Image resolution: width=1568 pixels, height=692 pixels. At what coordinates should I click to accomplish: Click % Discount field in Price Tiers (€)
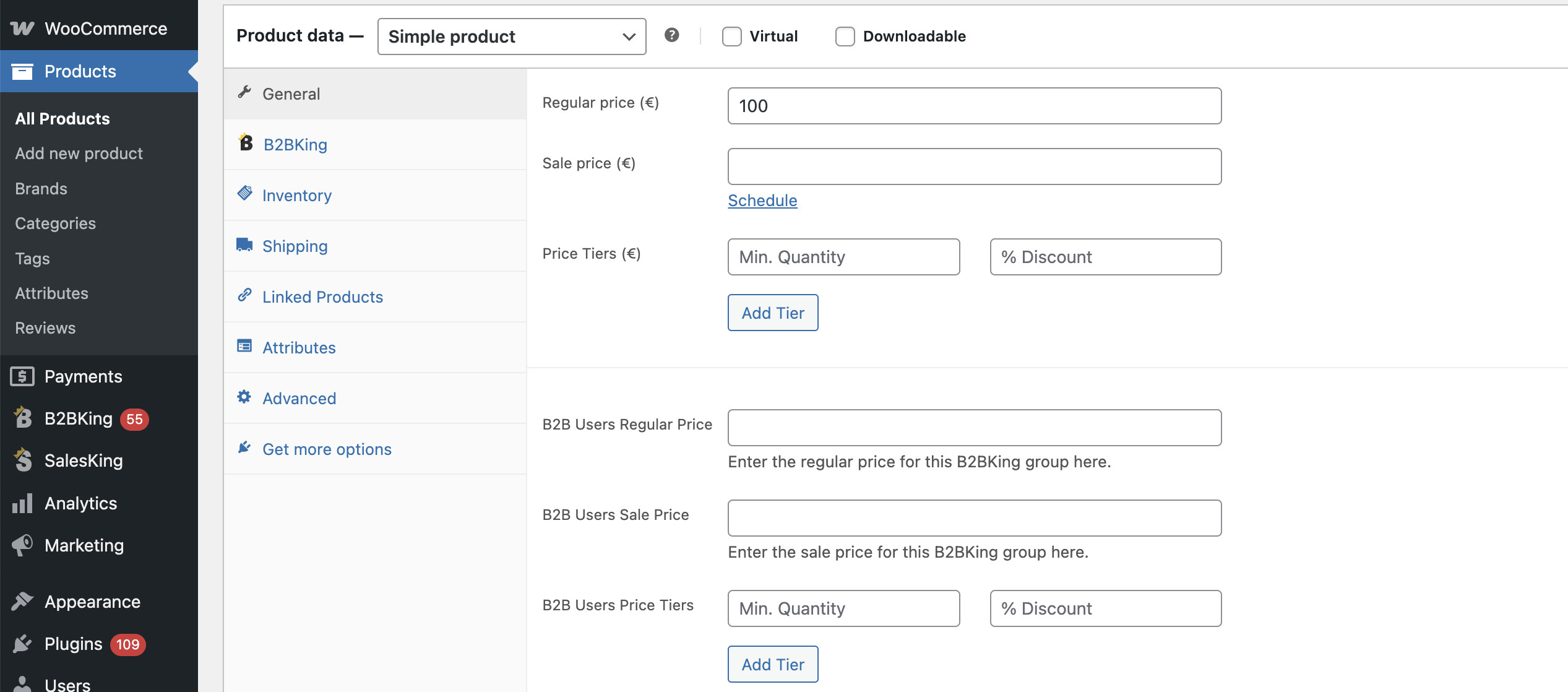click(1106, 257)
